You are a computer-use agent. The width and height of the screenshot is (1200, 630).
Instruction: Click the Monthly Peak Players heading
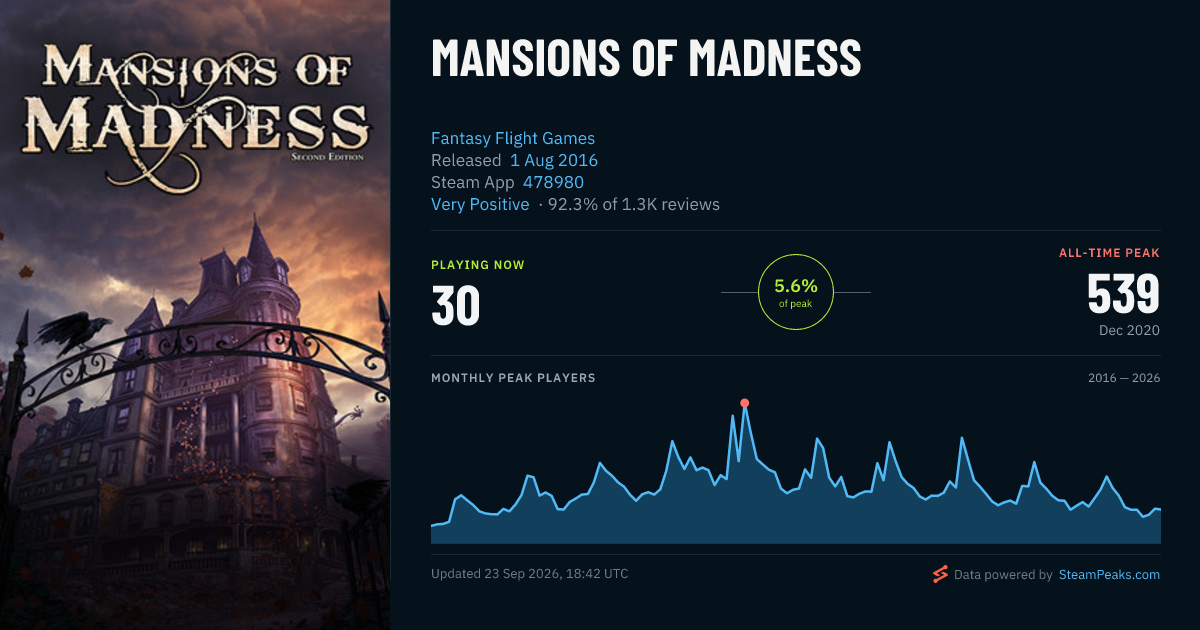(513, 378)
